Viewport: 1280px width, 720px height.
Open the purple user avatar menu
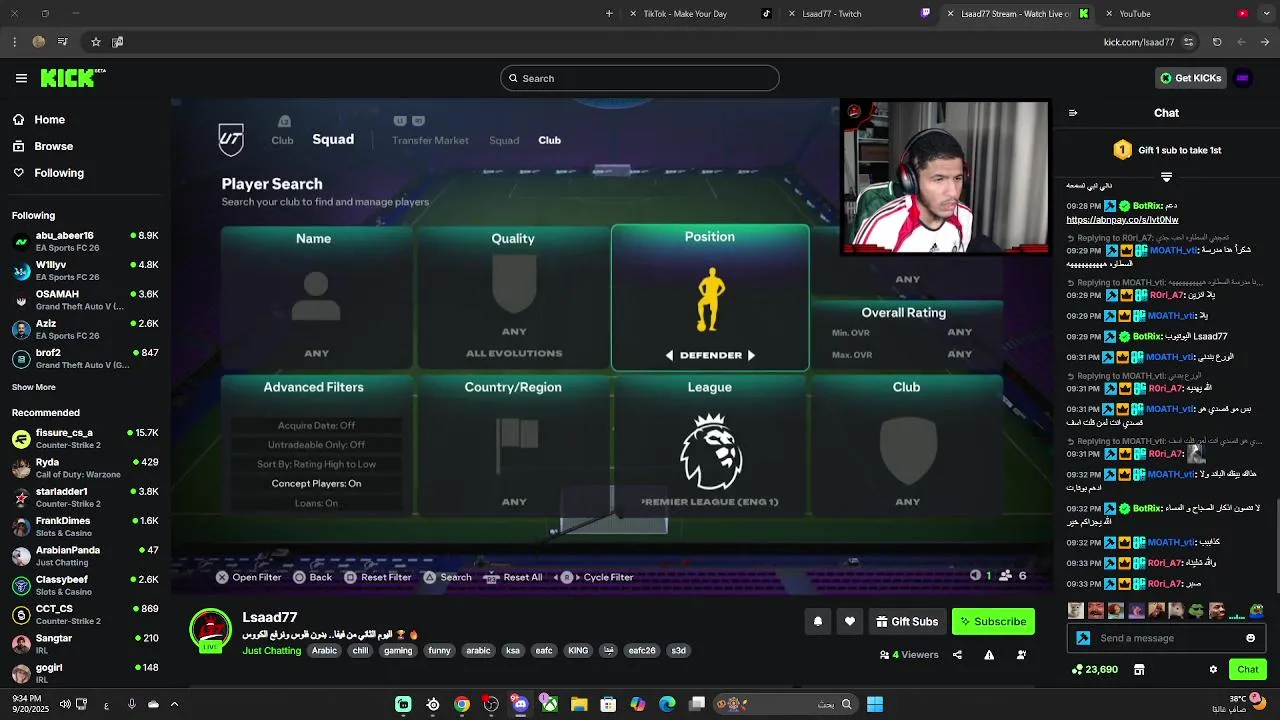click(1243, 78)
